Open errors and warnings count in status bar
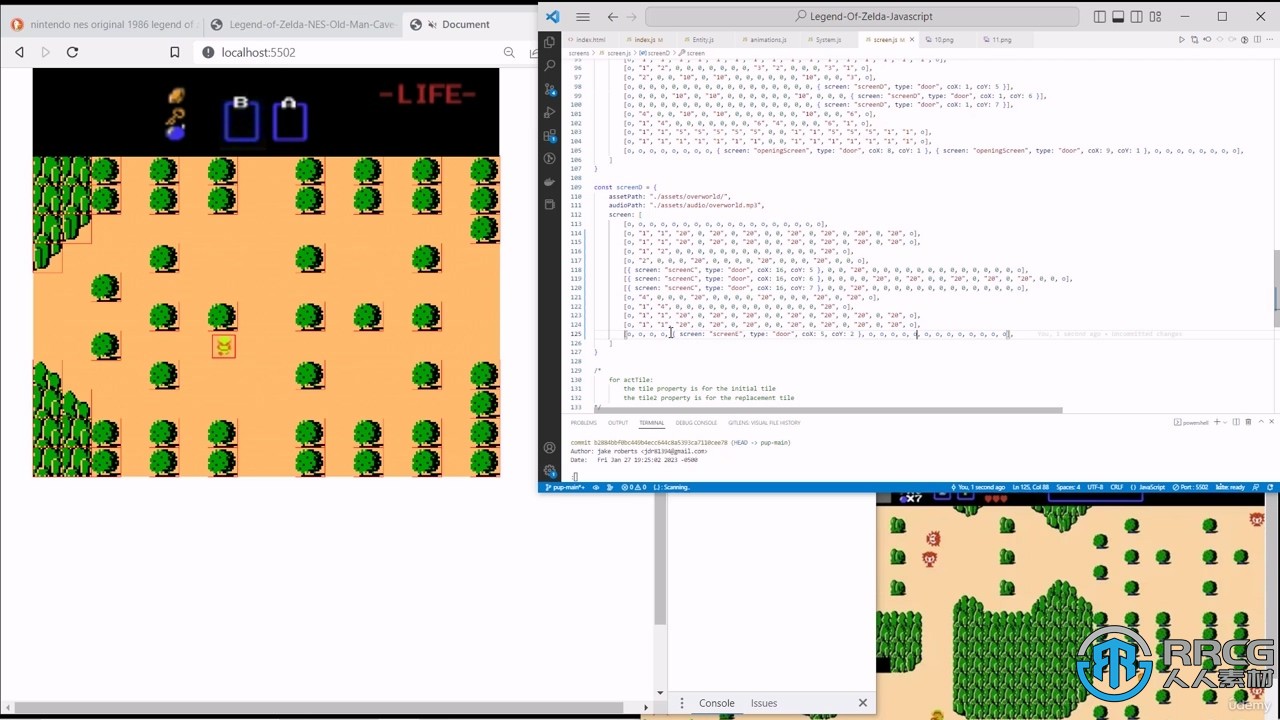 (x=634, y=487)
